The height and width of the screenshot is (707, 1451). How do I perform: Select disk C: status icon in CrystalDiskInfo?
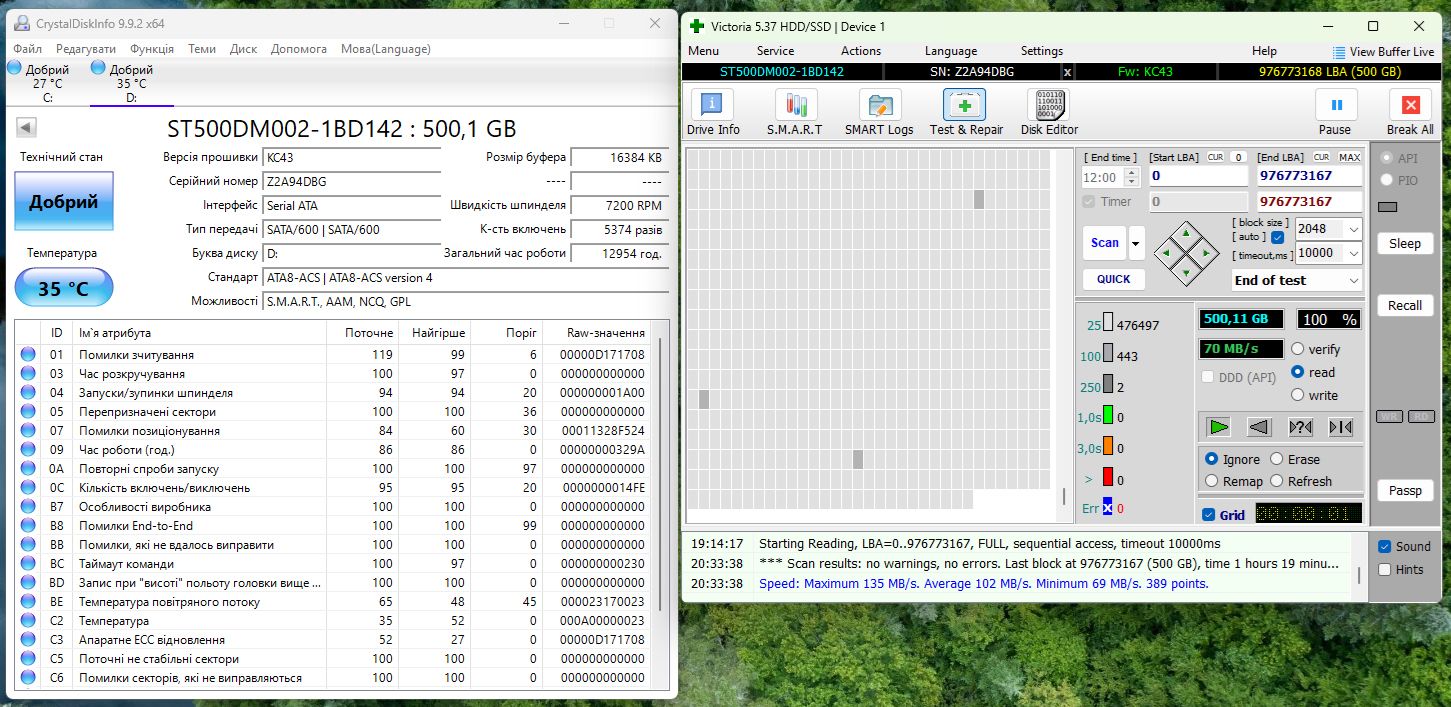(x=14, y=68)
